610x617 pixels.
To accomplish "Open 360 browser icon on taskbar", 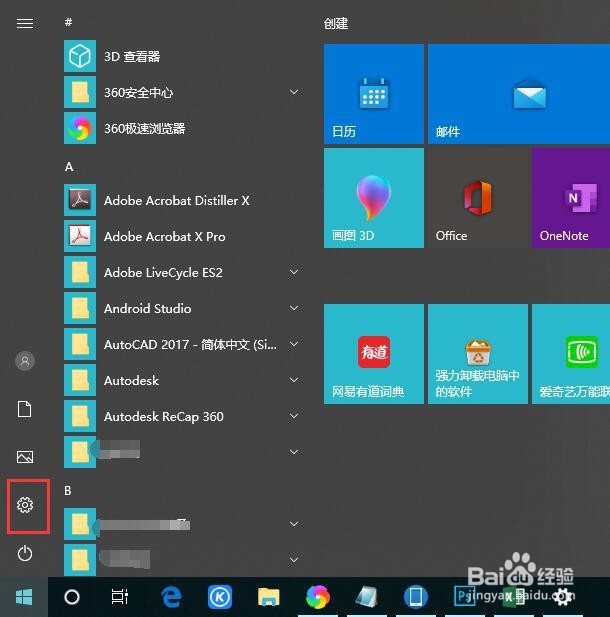I will (318, 597).
